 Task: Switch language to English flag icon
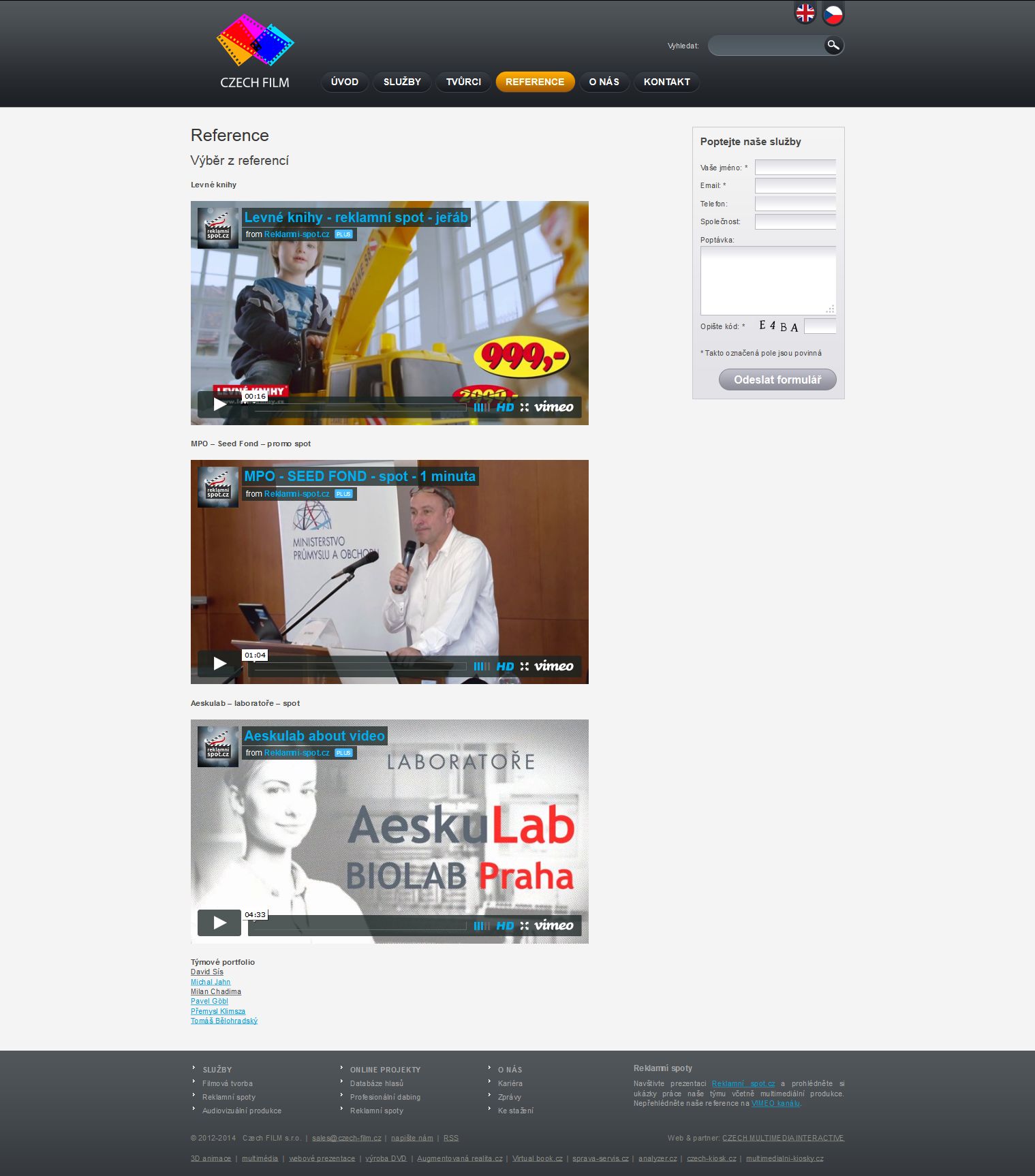[x=805, y=13]
